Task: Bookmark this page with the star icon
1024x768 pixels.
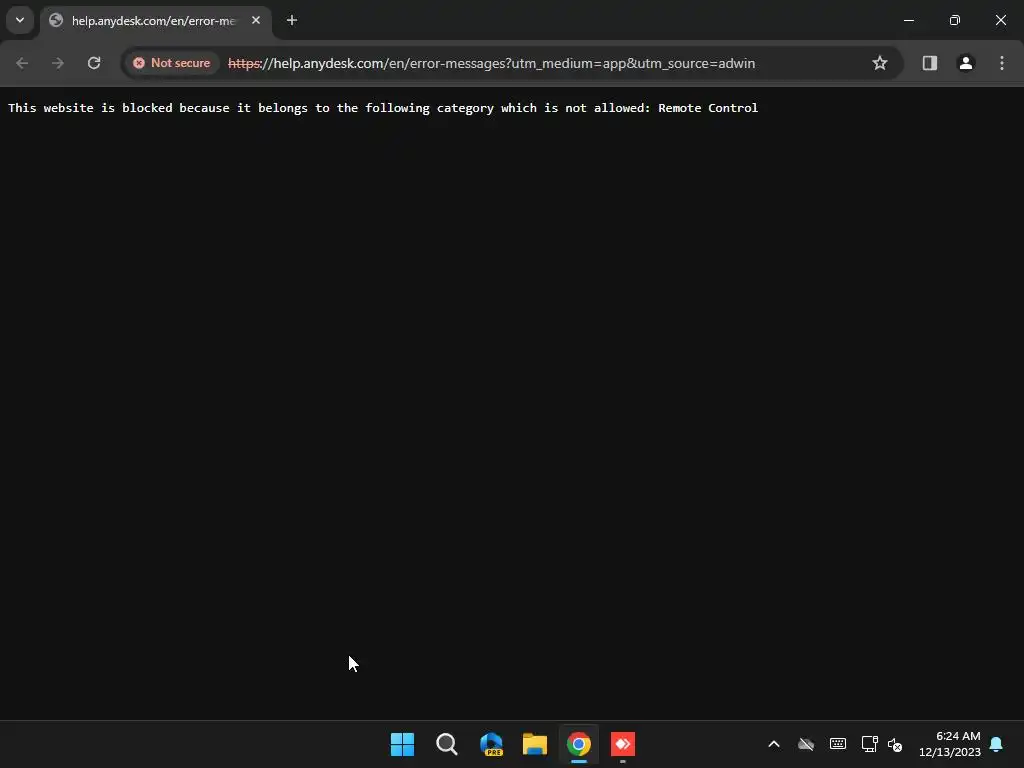Action: coord(880,63)
